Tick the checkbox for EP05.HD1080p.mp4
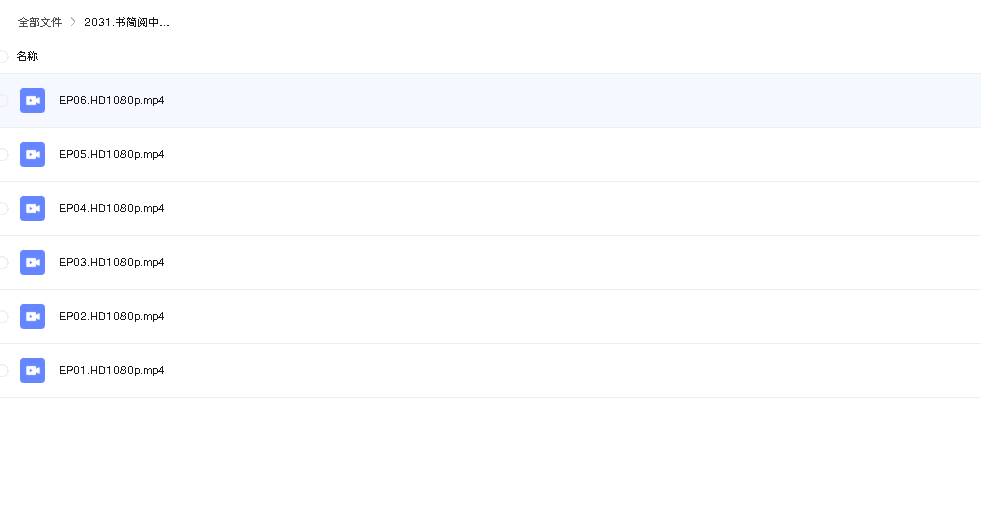This screenshot has height=530, width=981. [3, 154]
